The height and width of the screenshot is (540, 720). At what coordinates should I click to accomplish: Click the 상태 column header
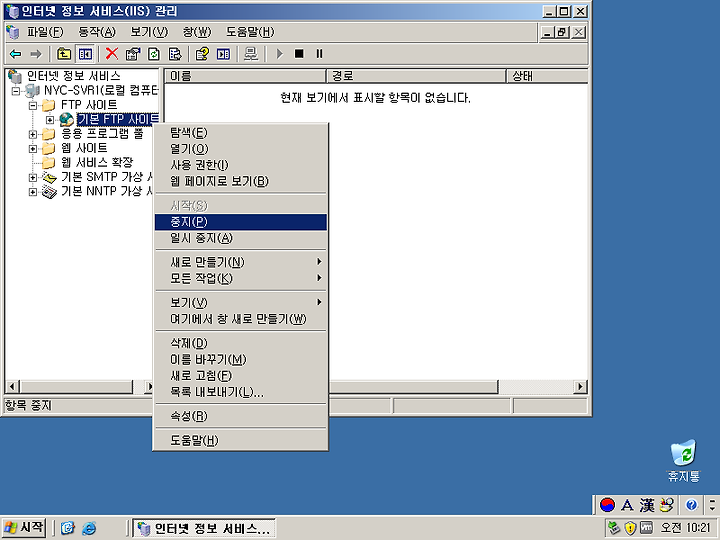point(547,76)
